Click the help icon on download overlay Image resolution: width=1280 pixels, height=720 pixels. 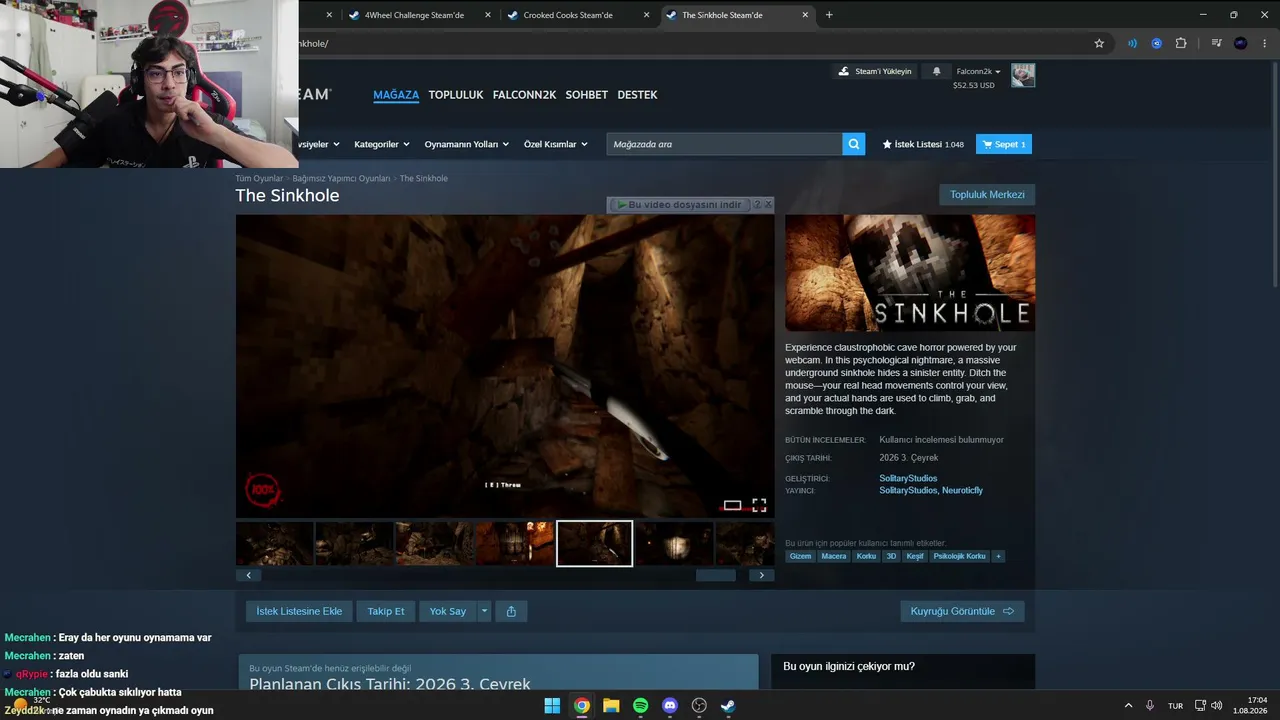757,205
